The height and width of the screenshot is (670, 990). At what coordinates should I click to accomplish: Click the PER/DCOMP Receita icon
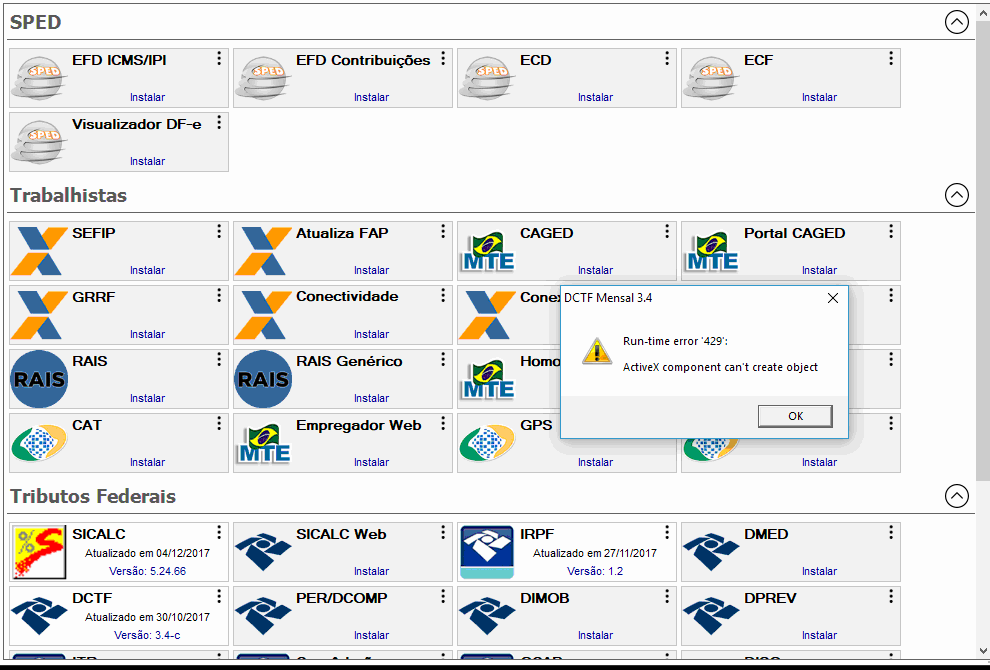tap(264, 616)
